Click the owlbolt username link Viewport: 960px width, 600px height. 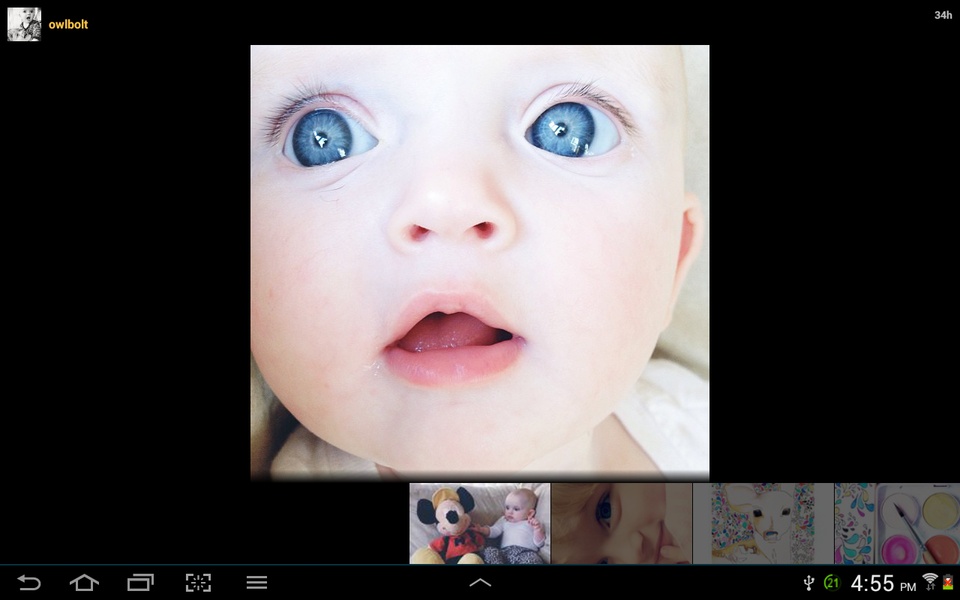pyautogui.click(x=68, y=24)
